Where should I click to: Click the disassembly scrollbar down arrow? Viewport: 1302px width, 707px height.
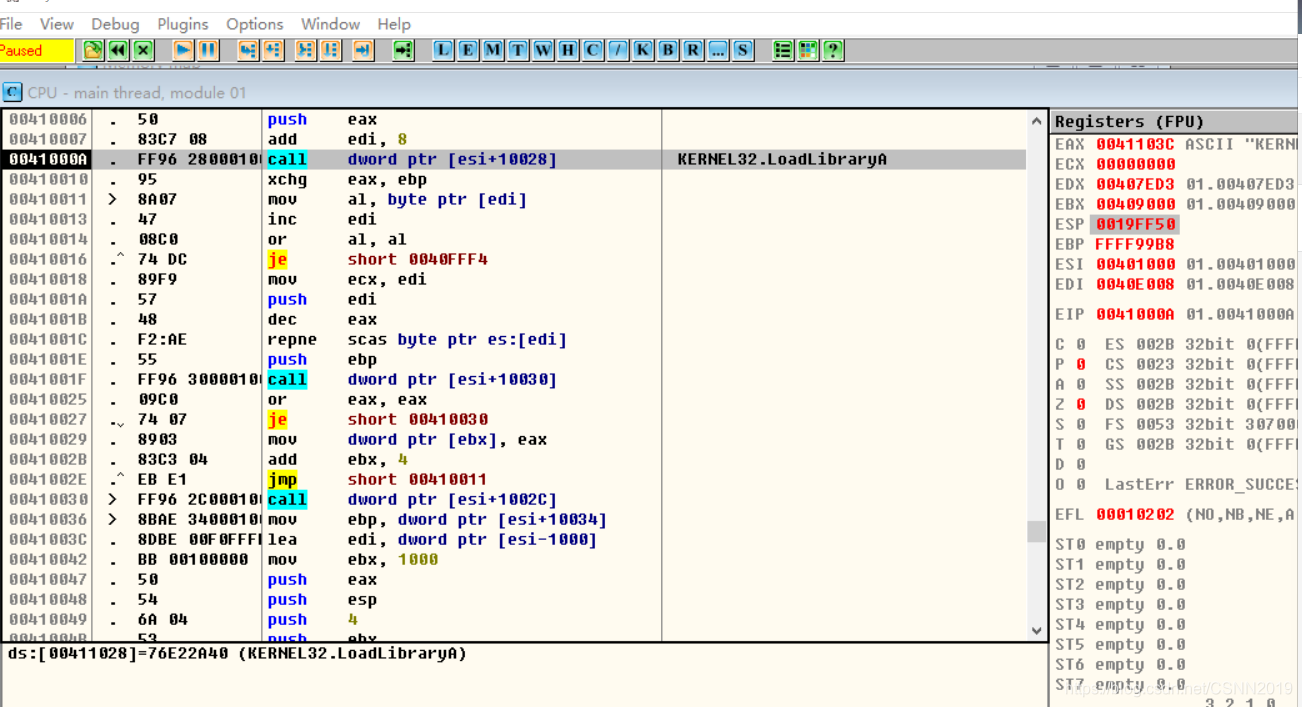(x=1037, y=631)
